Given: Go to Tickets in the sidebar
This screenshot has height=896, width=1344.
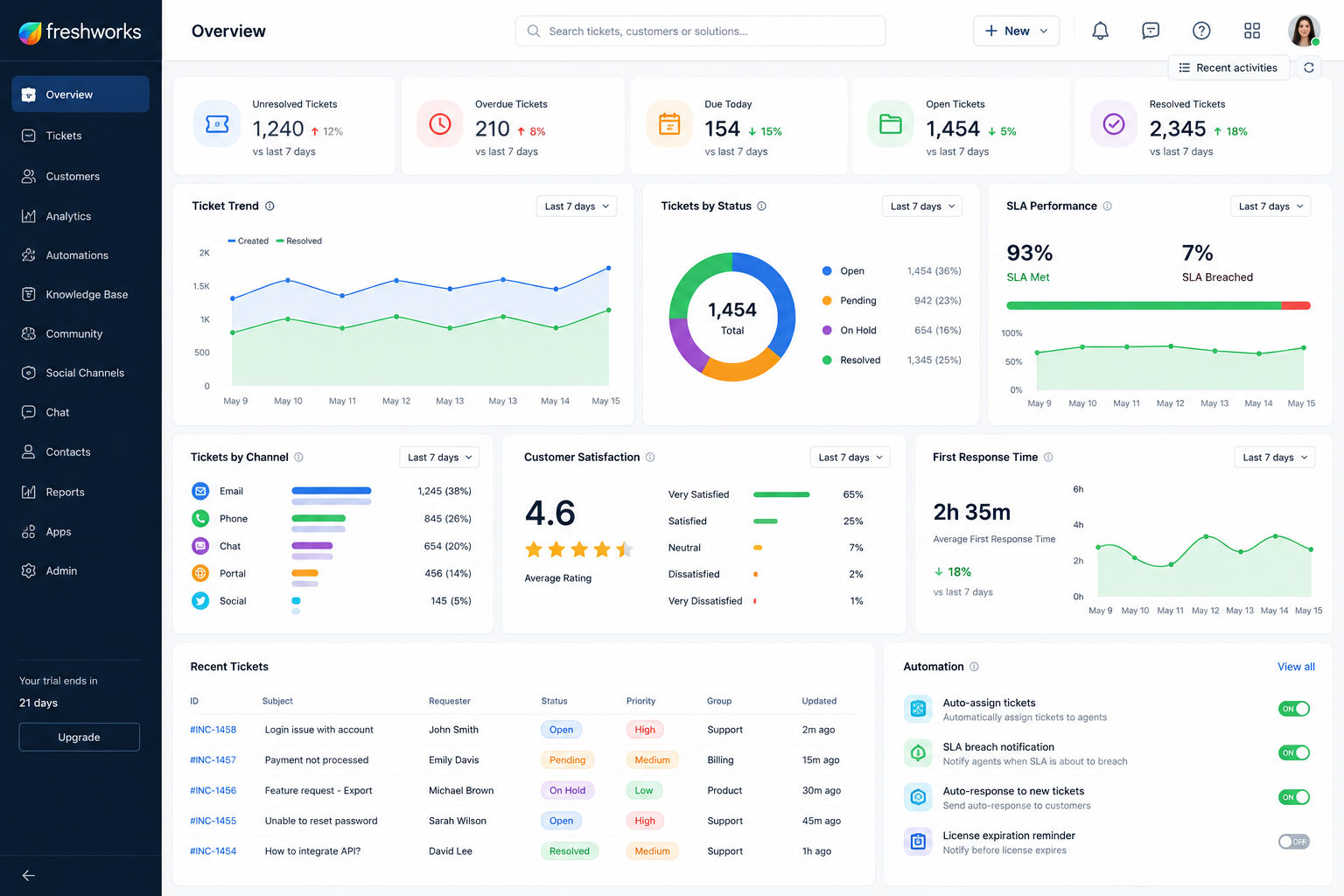Looking at the screenshot, I should [x=80, y=136].
